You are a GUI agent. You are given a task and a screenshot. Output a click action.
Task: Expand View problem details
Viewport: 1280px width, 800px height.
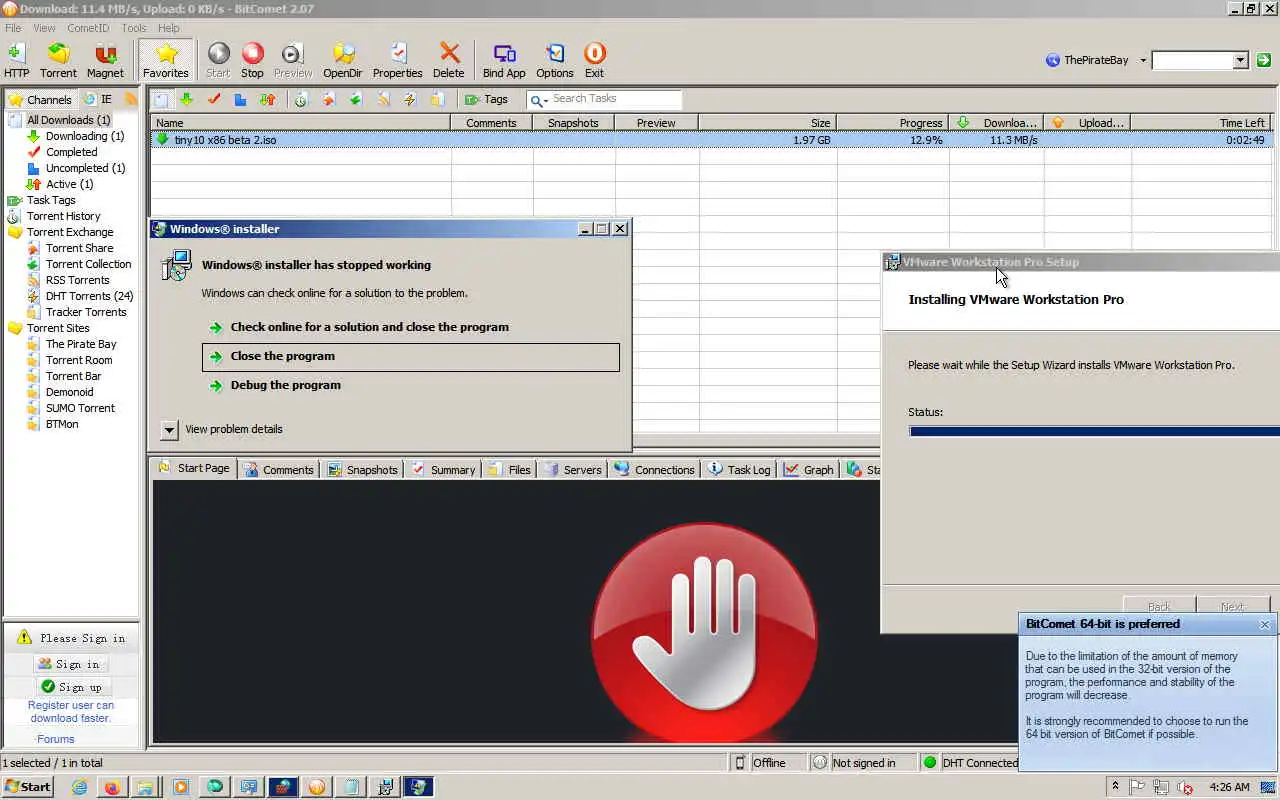click(x=169, y=430)
